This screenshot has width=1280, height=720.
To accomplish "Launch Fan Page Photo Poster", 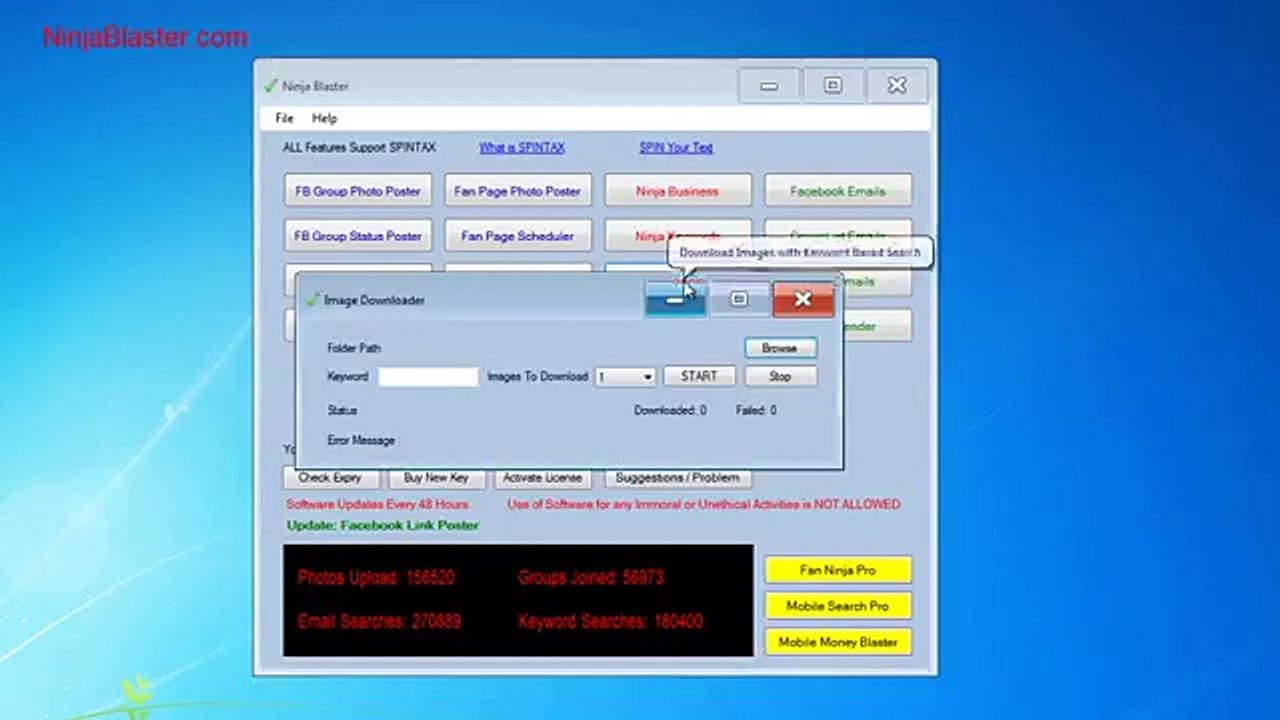I will click(x=518, y=191).
